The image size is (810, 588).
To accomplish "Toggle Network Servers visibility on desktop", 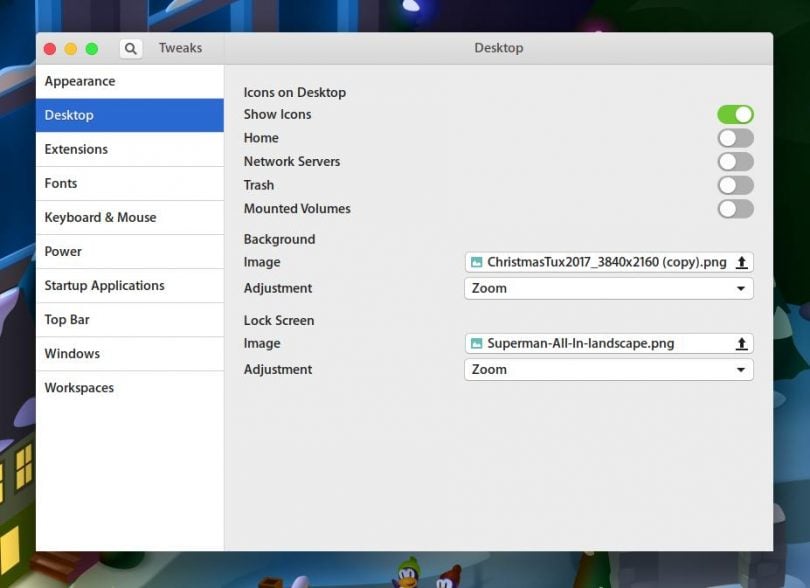I will pyautogui.click(x=736, y=161).
